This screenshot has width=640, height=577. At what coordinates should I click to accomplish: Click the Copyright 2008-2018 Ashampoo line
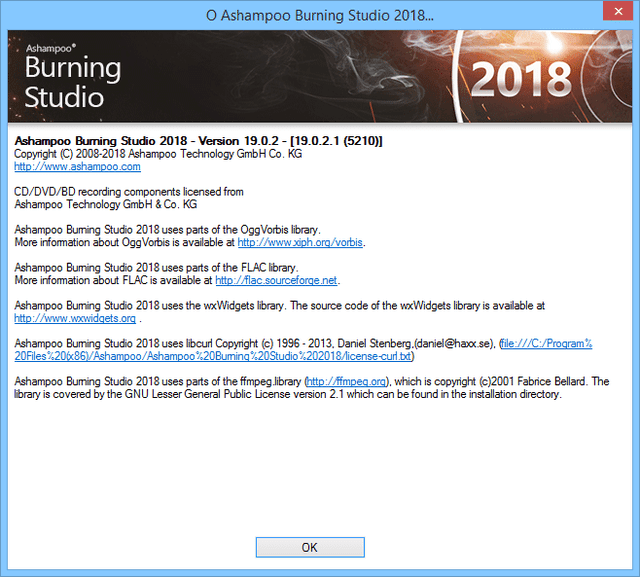pyautogui.click(x=158, y=154)
